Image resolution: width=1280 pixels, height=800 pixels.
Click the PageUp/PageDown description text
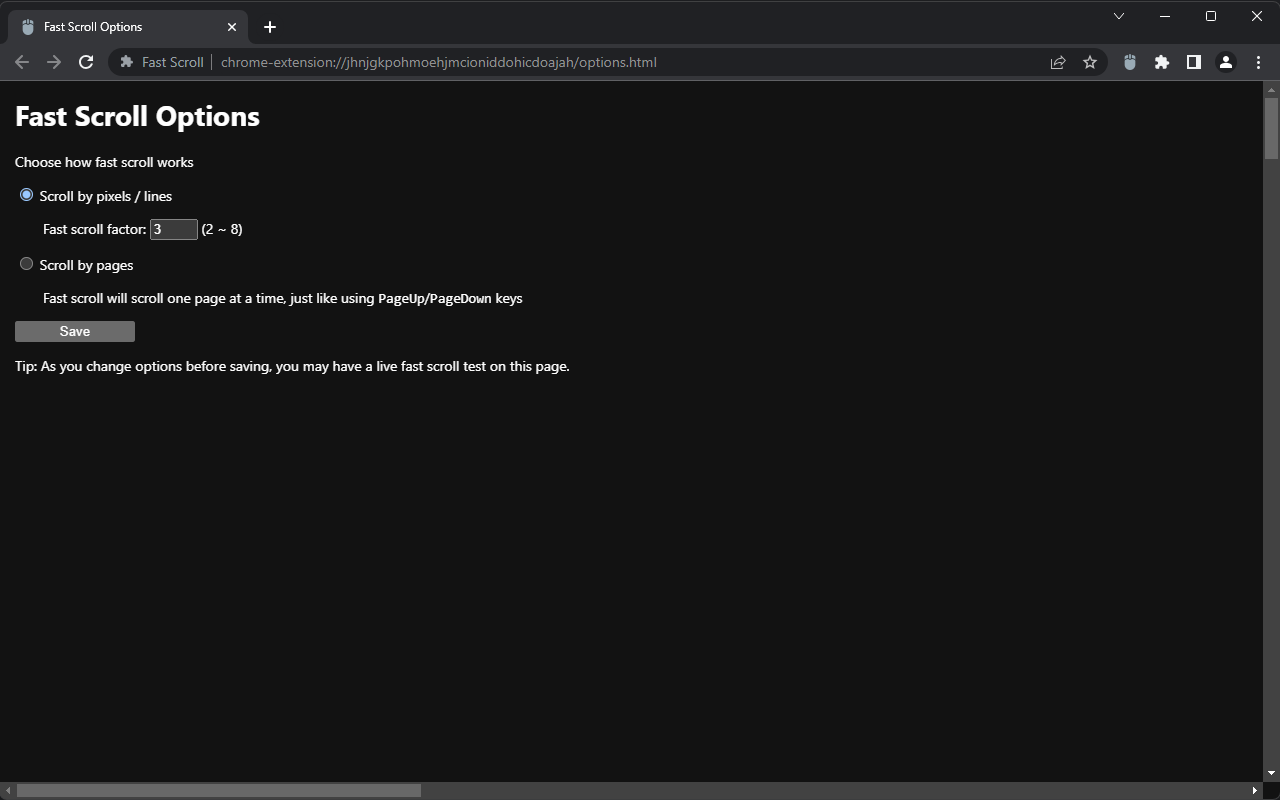point(283,298)
